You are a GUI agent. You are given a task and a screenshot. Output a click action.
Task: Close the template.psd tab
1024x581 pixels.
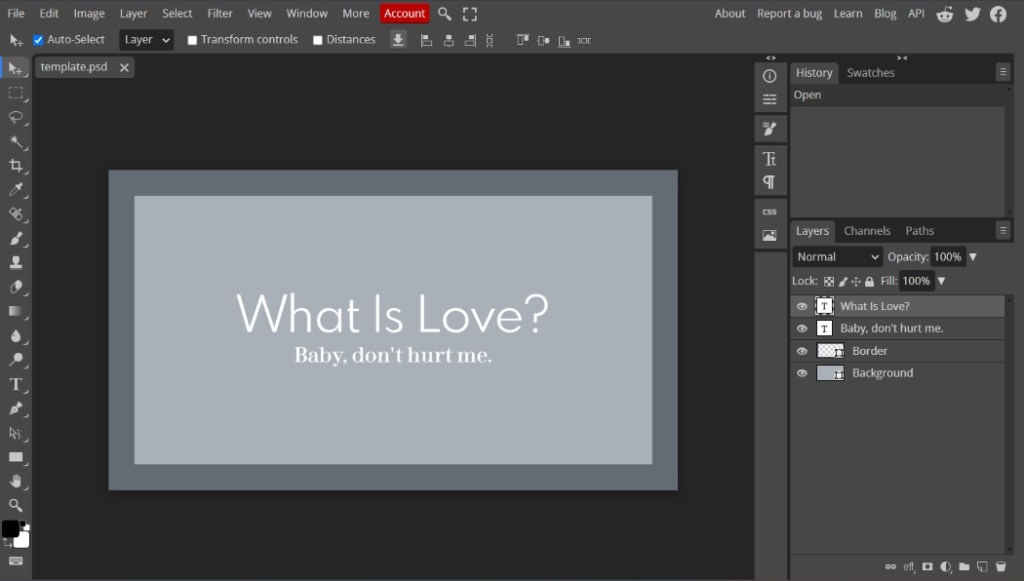pos(124,67)
